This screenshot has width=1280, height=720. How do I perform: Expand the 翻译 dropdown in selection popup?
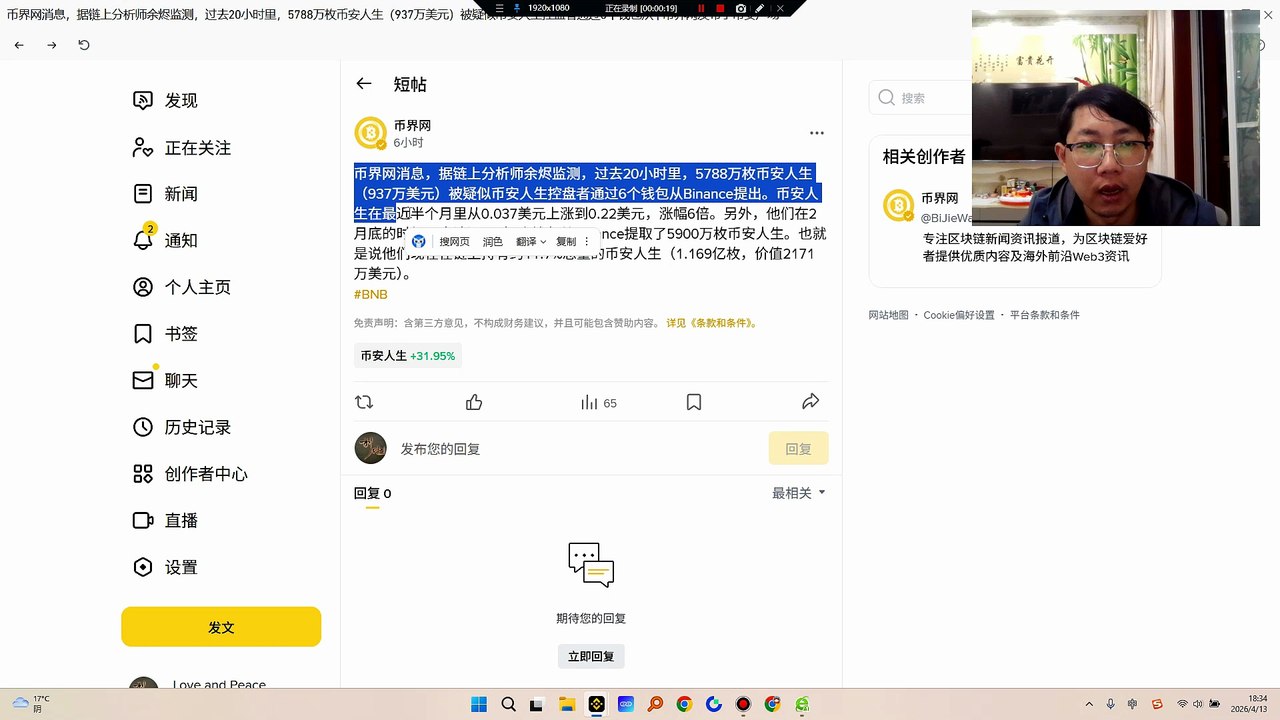530,242
